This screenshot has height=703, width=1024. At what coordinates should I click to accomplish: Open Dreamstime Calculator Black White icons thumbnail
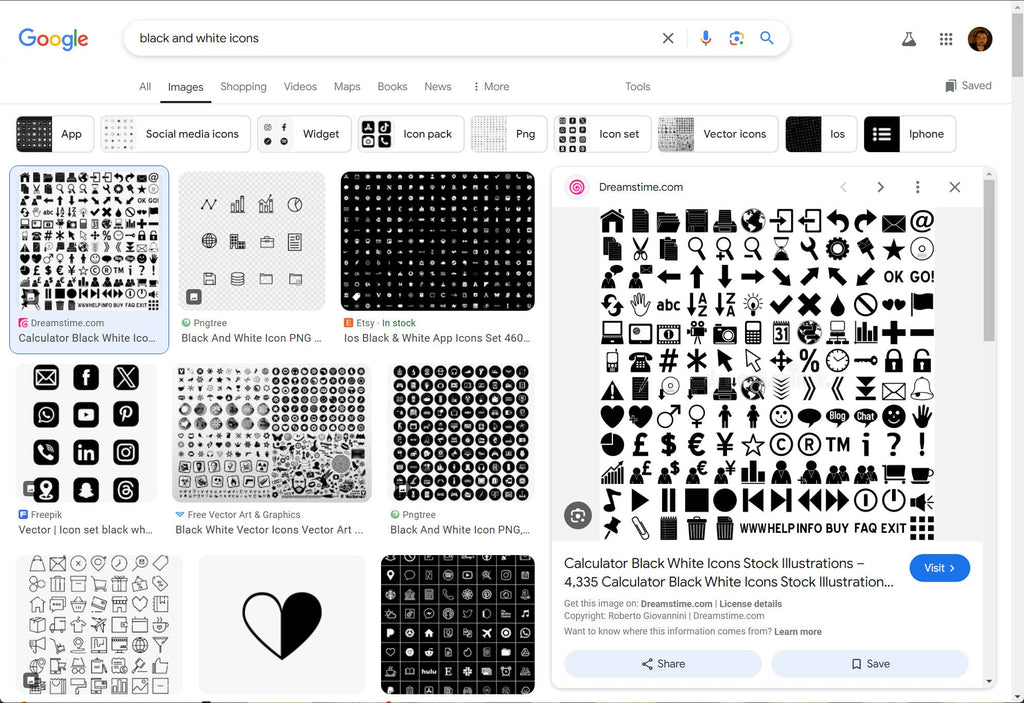89,240
